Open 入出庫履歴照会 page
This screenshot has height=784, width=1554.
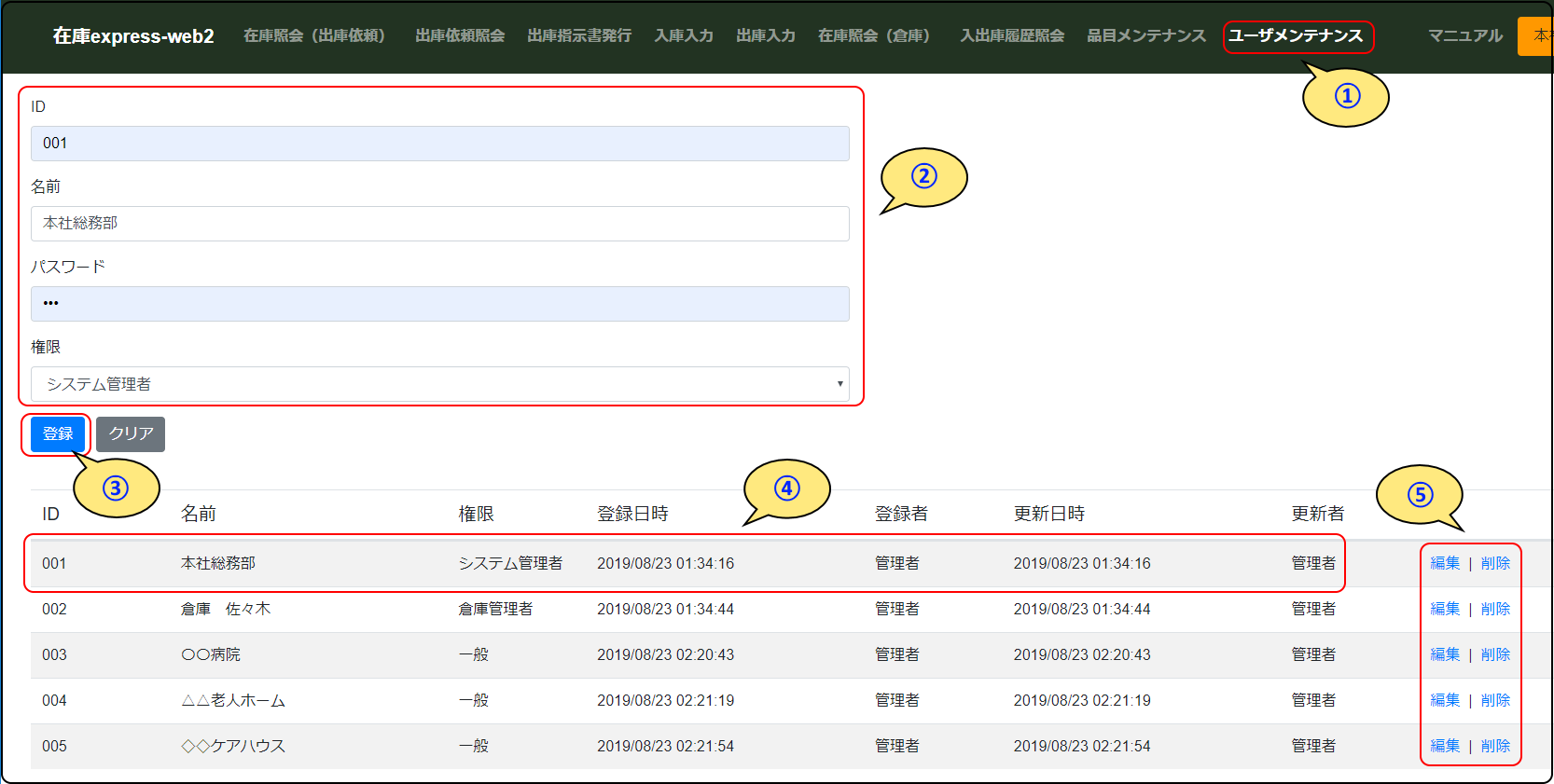click(1012, 36)
